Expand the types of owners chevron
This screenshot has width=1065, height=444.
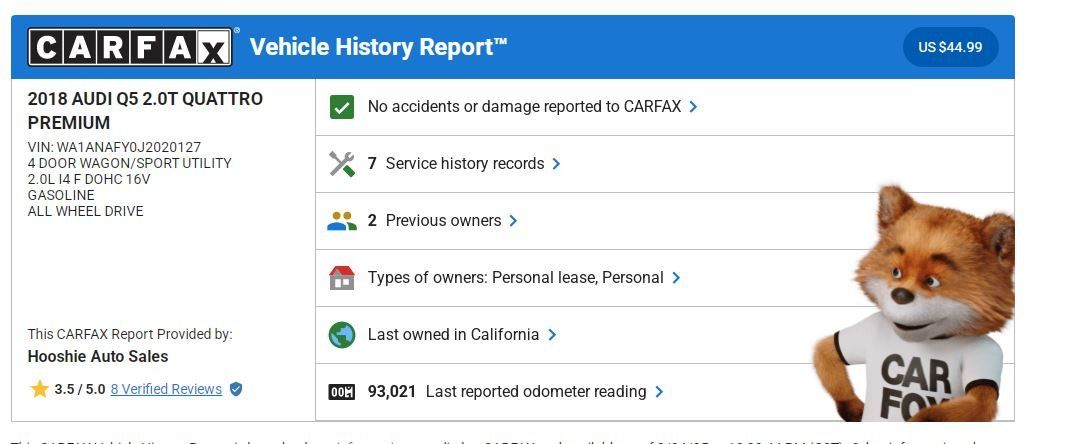point(676,278)
